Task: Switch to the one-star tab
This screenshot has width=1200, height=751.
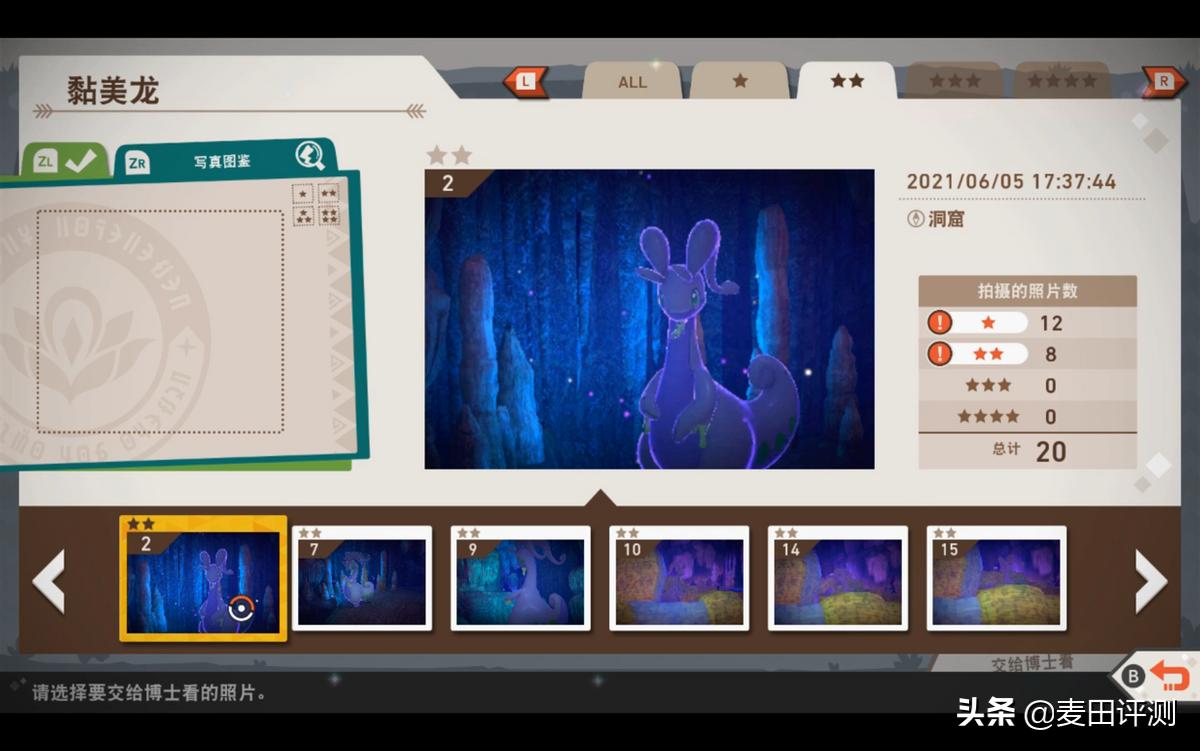Action: 740,81
